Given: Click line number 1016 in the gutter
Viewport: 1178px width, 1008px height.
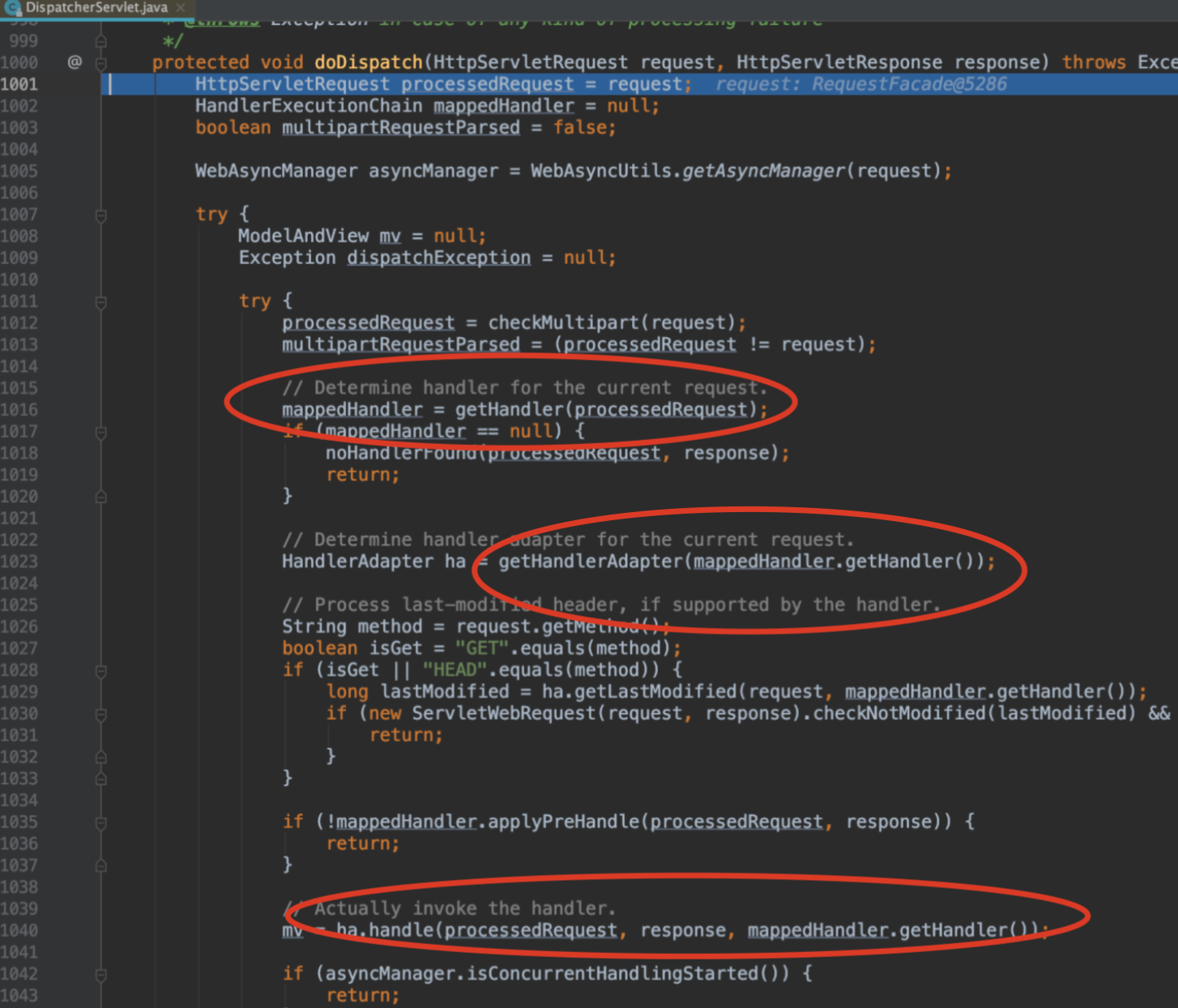Looking at the screenshot, I should pyautogui.click(x=19, y=410).
